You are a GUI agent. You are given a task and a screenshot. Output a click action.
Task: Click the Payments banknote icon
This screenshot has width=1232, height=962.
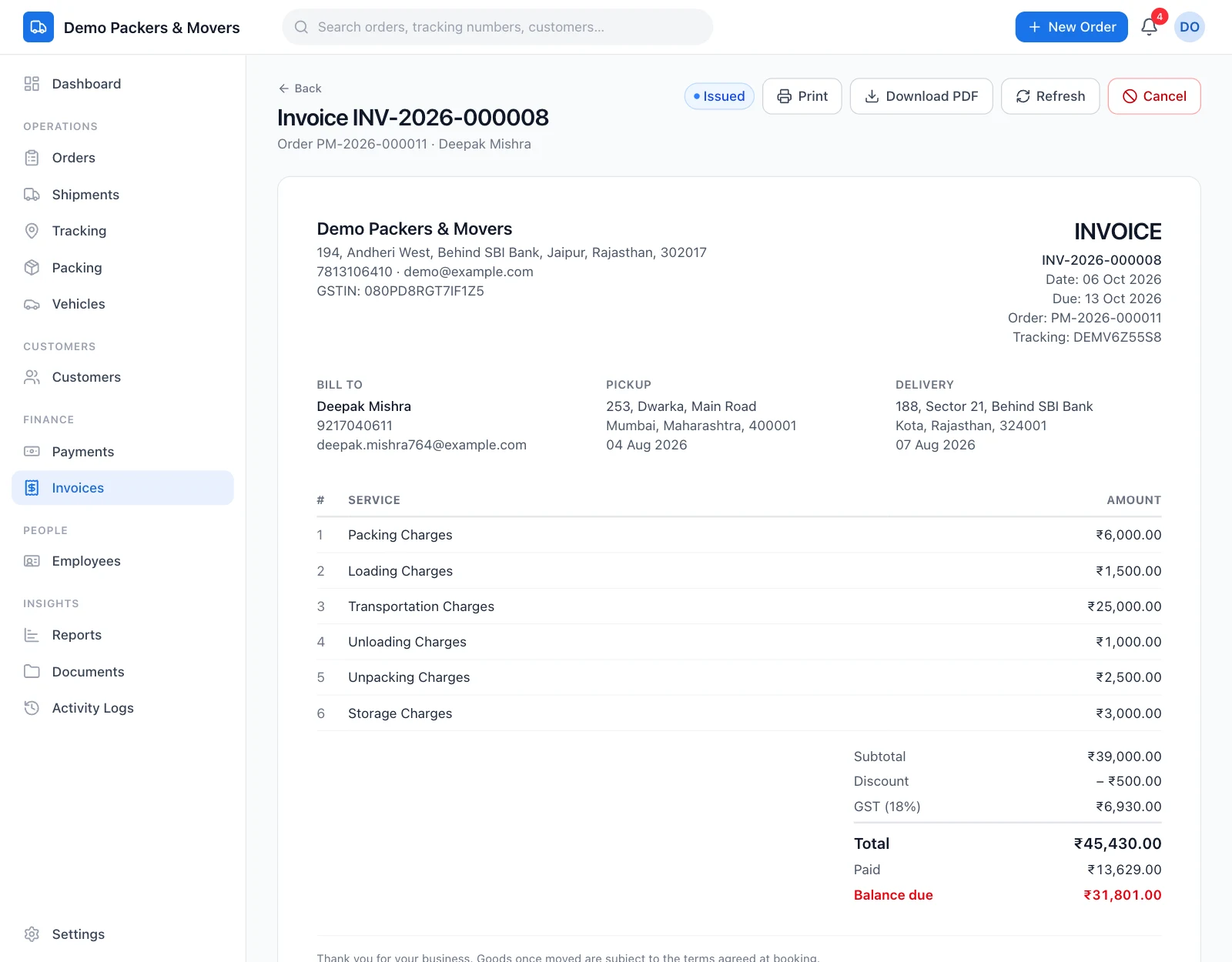(x=32, y=452)
